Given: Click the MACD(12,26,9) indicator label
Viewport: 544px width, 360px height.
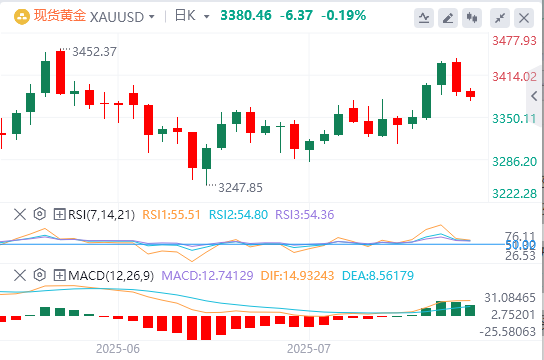Looking at the screenshot, I should [x=111, y=276].
